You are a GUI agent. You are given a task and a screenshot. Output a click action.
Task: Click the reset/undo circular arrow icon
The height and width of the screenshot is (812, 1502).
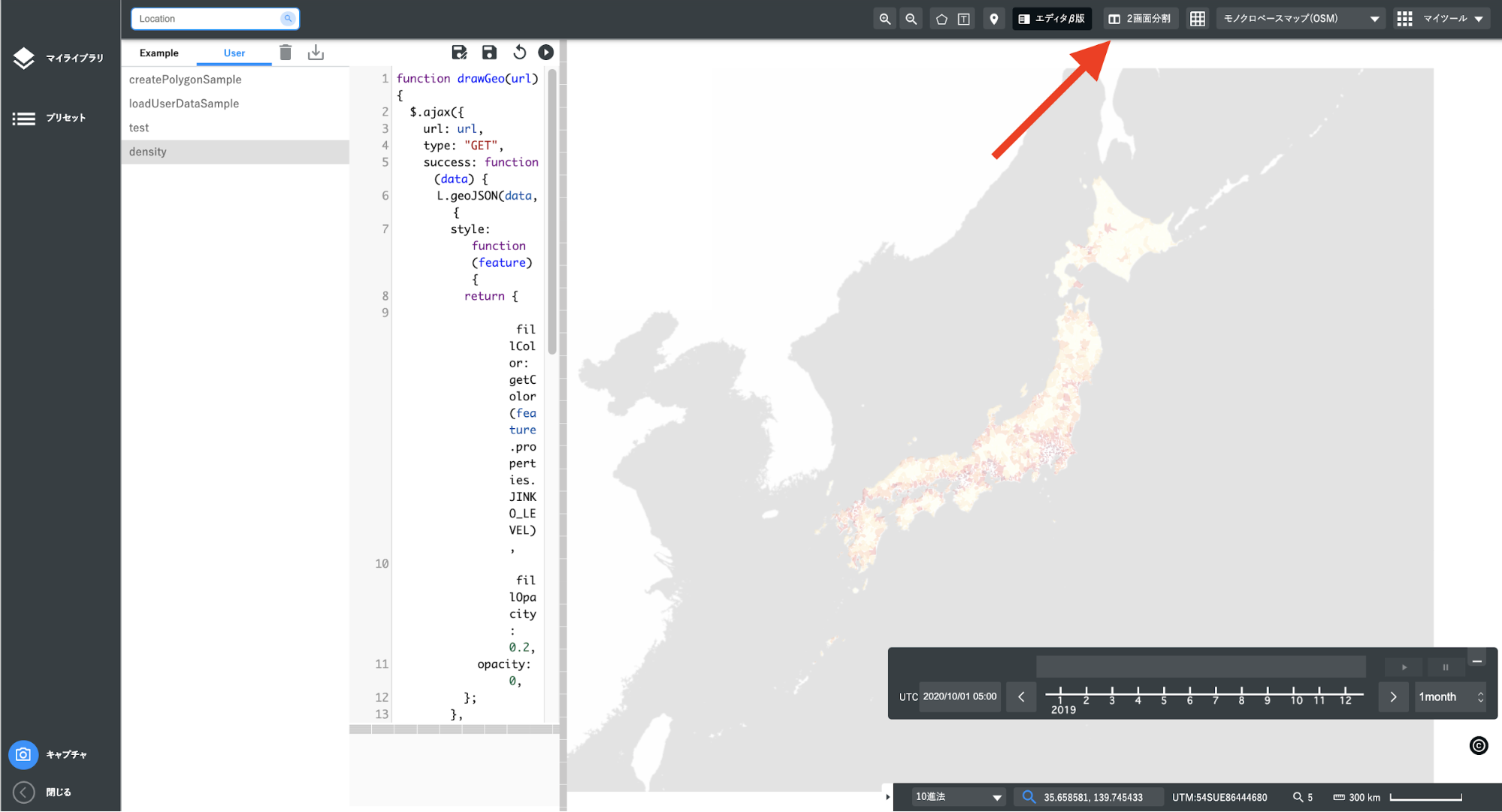coord(519,52)
